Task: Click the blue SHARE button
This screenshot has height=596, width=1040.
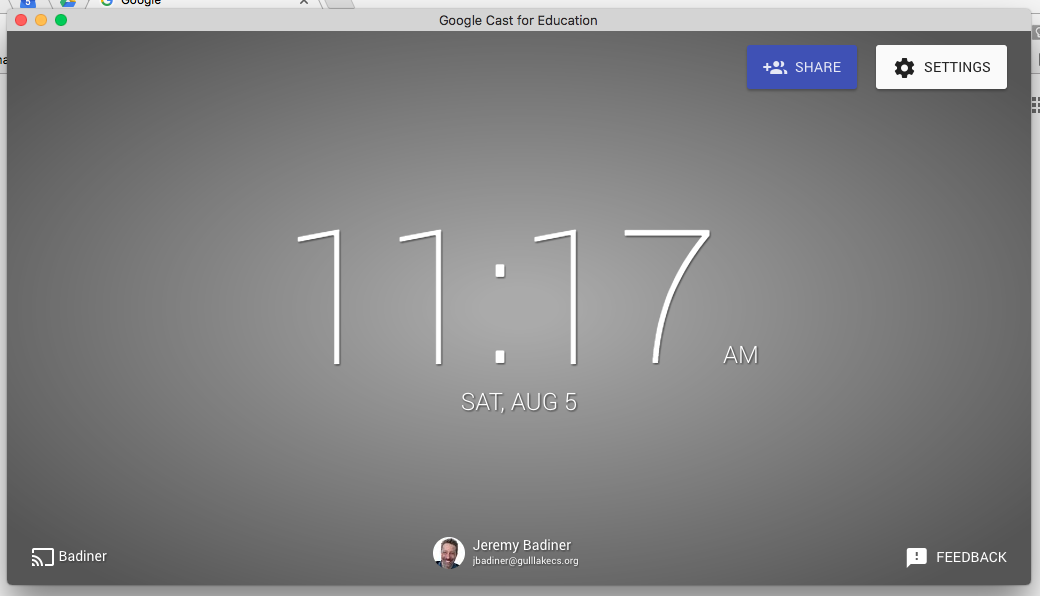Action: (802, 67)
